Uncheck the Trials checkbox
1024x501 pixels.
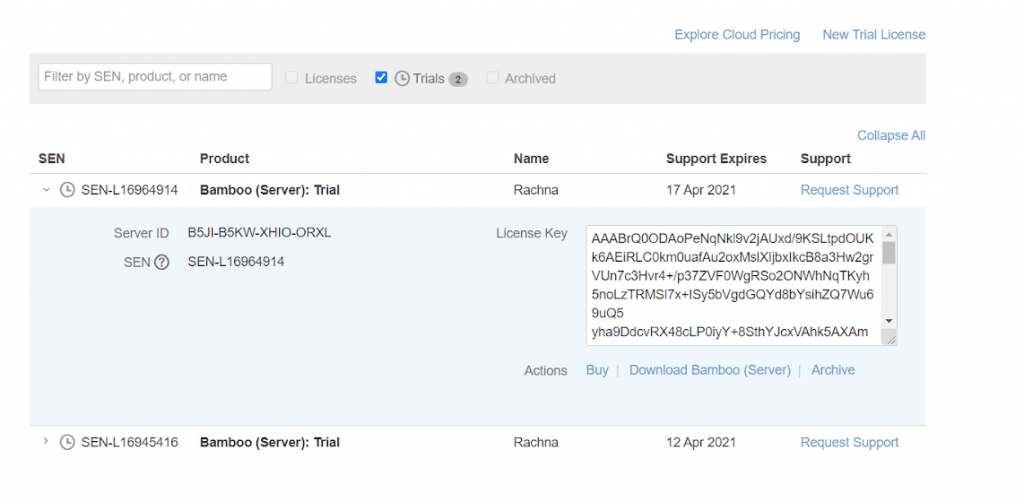(x=381, y=77)
